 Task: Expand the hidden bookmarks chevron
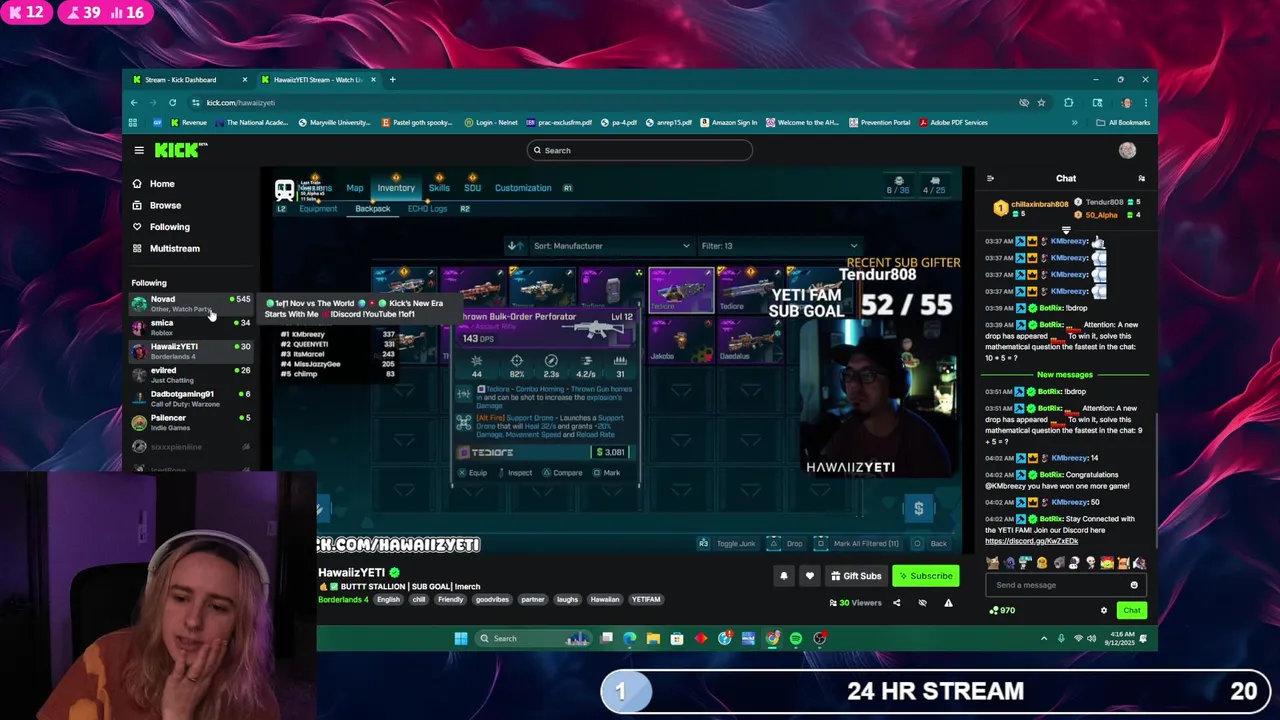(1074, 123)
